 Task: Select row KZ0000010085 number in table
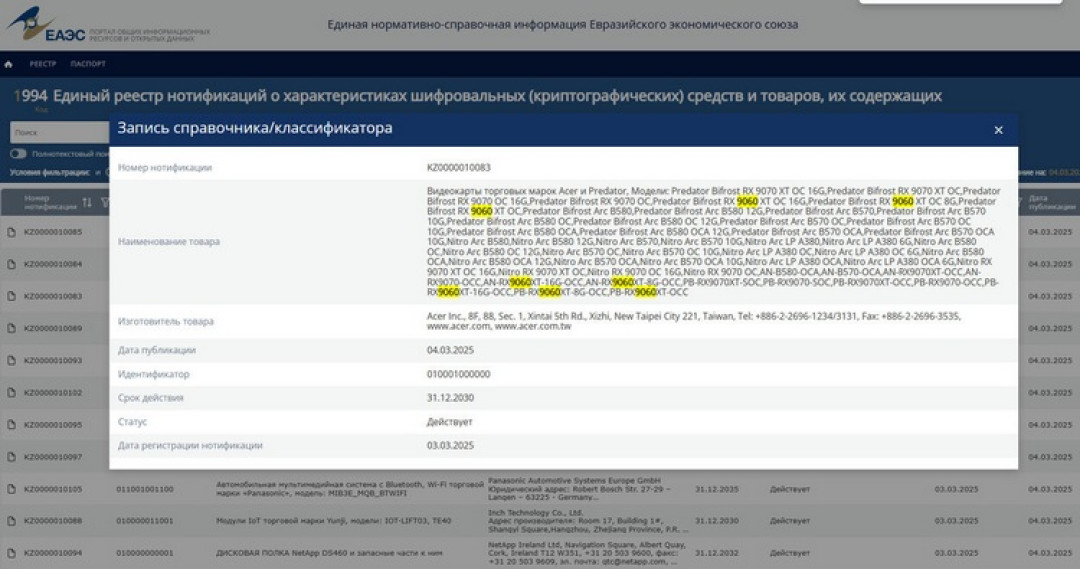[x=53, y=232]
